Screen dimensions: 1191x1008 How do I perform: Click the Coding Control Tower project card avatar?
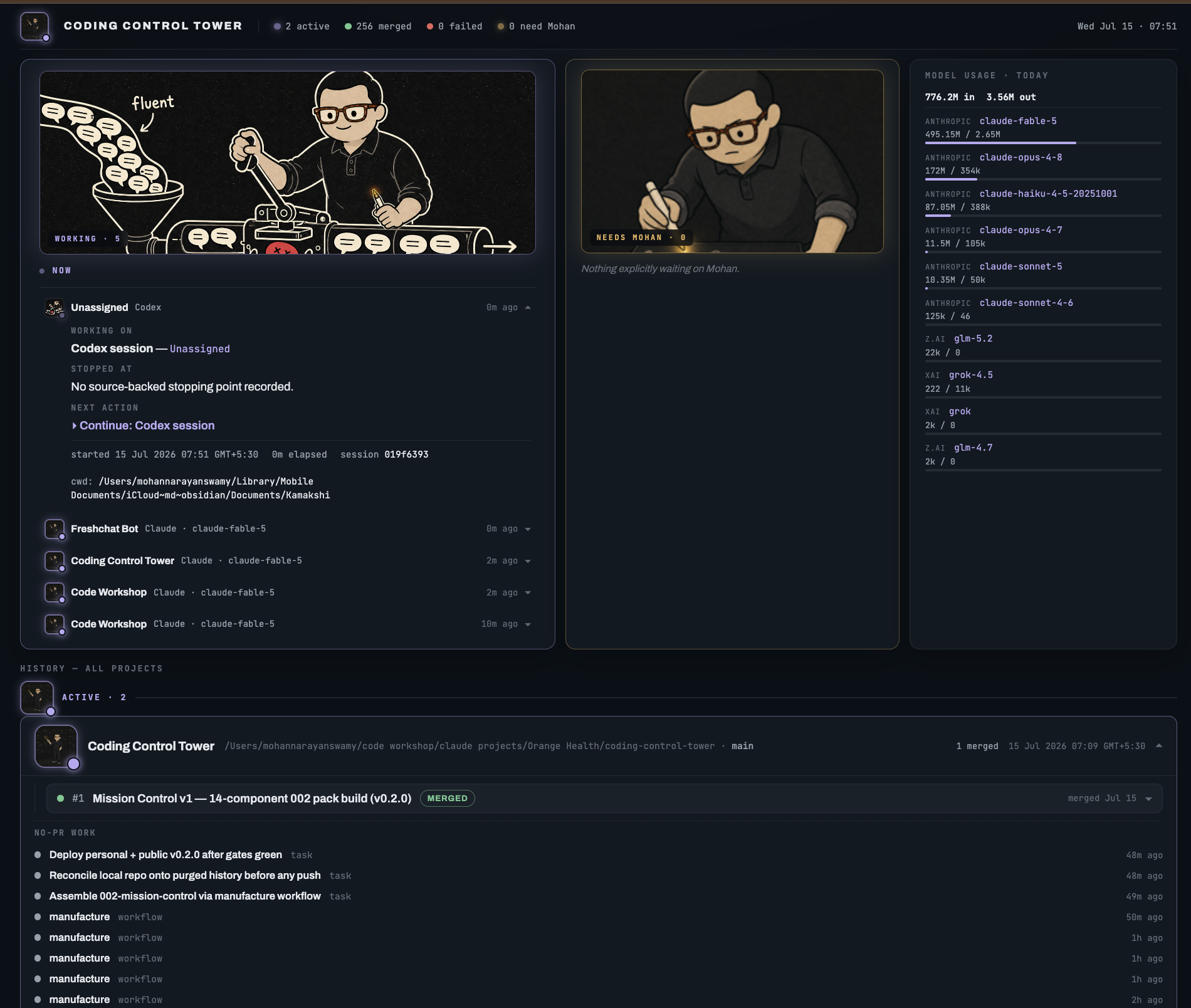(56, 746)
